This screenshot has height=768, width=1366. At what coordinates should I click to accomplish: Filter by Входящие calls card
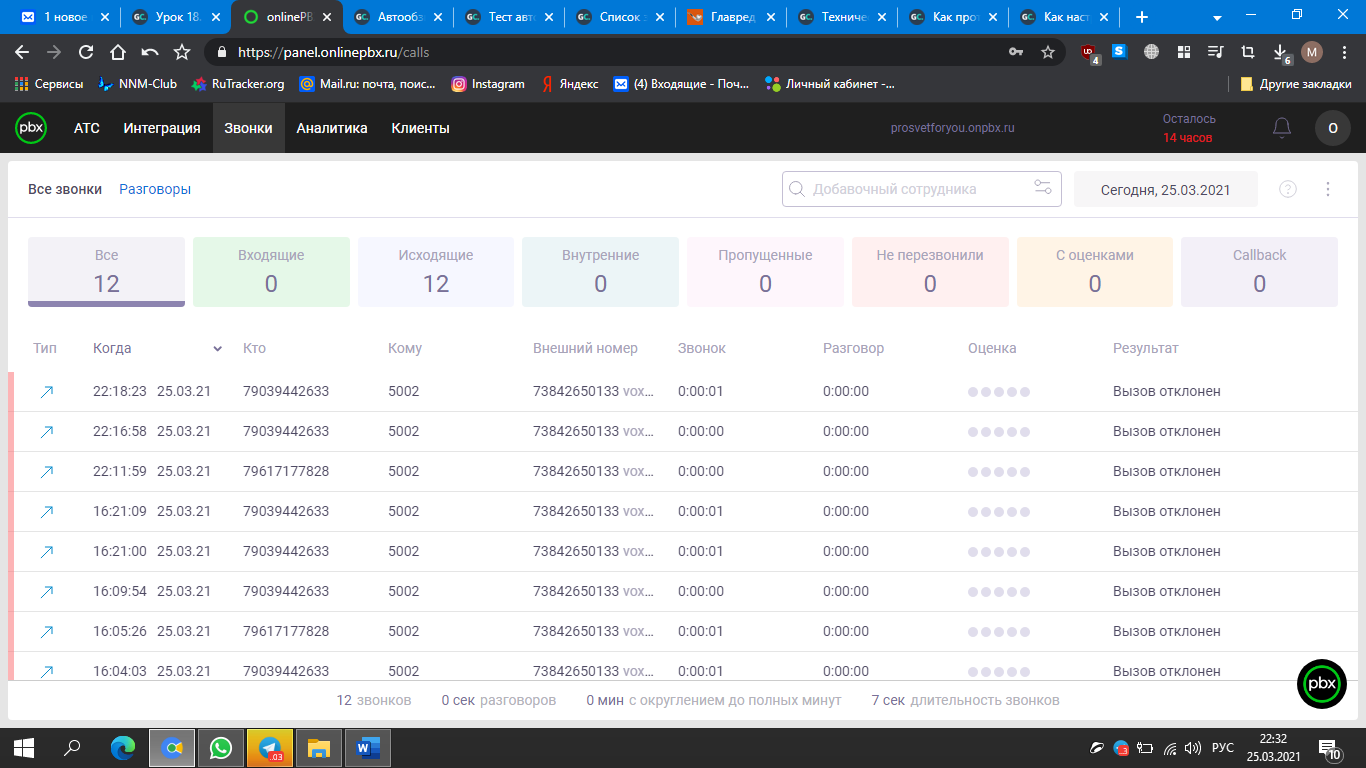(x=271, y=271)
